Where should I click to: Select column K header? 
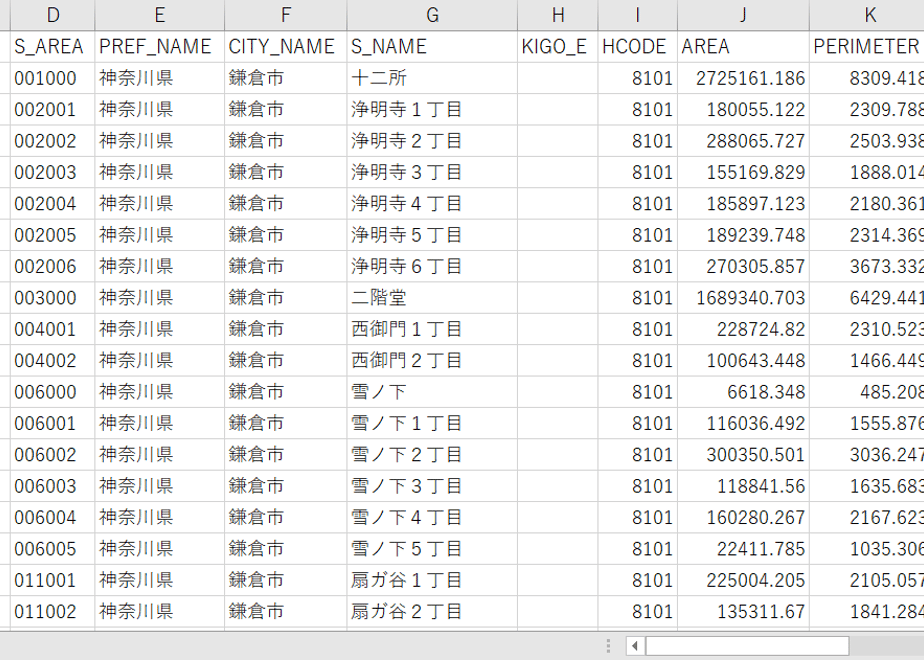tap(867, 15)
